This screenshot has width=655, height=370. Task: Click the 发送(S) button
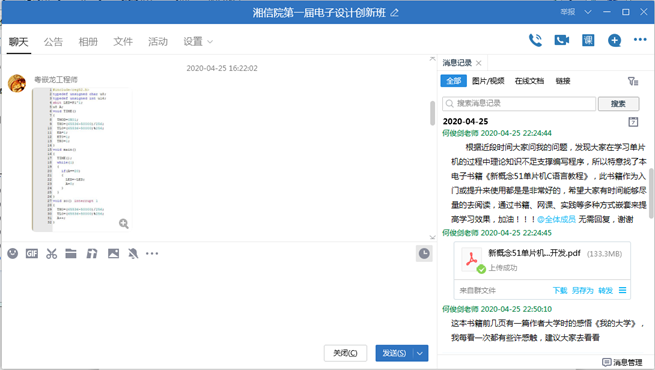pyautogui.click(x=394, y=353)
